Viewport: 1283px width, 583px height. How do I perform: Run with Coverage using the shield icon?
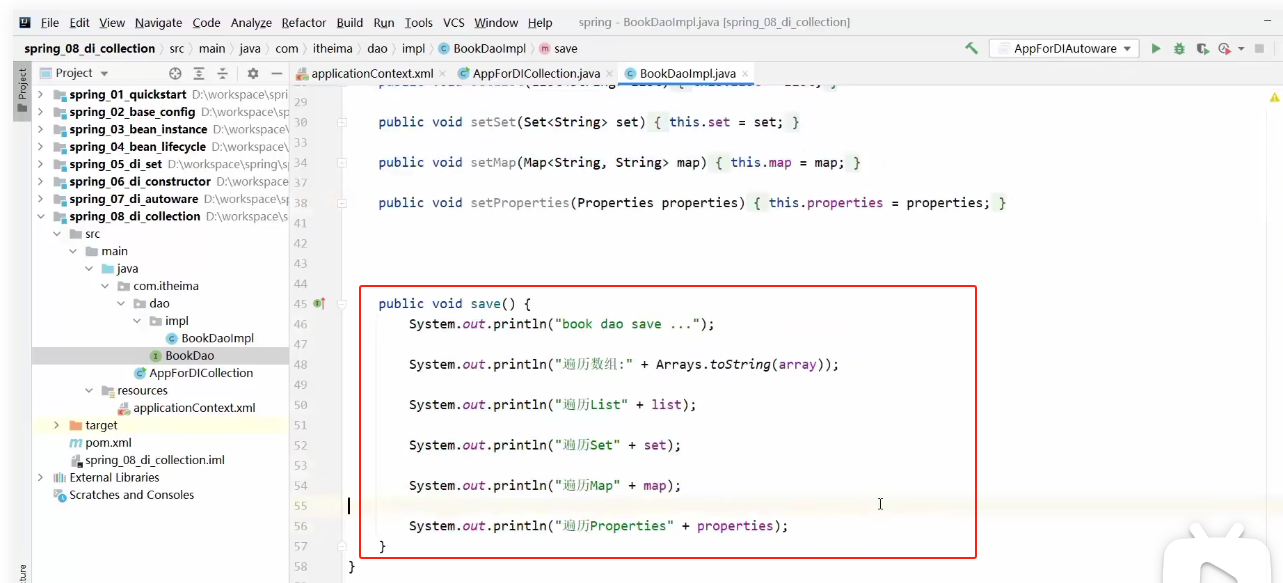tap(1202, 48)
